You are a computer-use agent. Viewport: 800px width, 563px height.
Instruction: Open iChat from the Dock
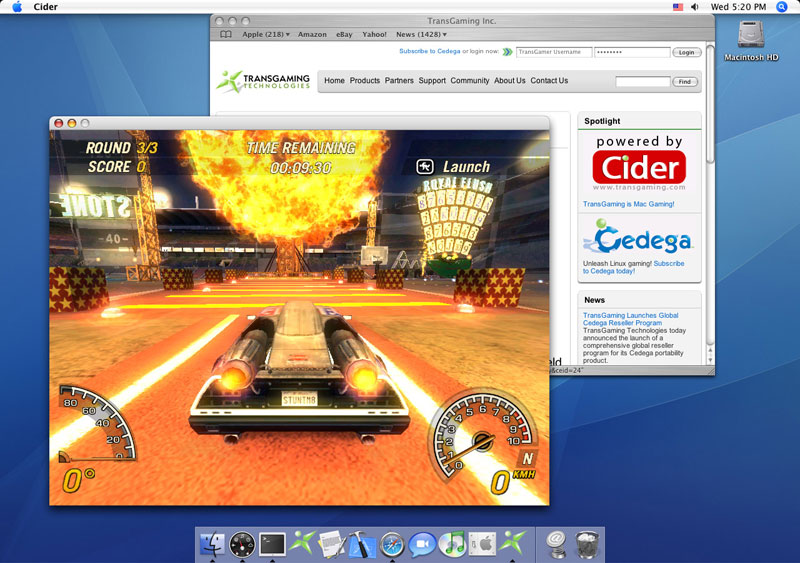[x=422, y=545]
